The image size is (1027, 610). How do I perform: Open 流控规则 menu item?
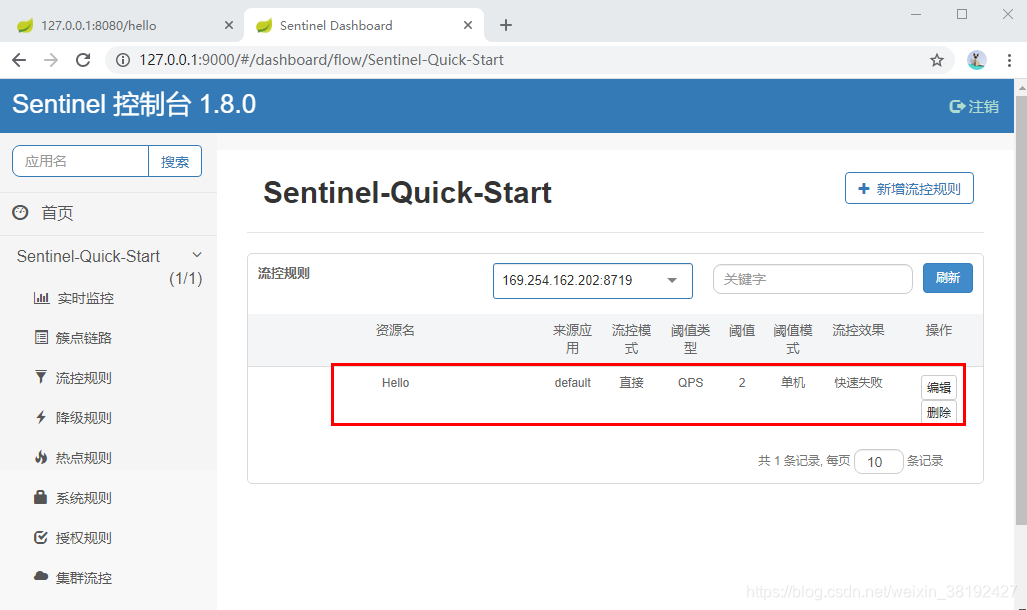pos(84,378)
